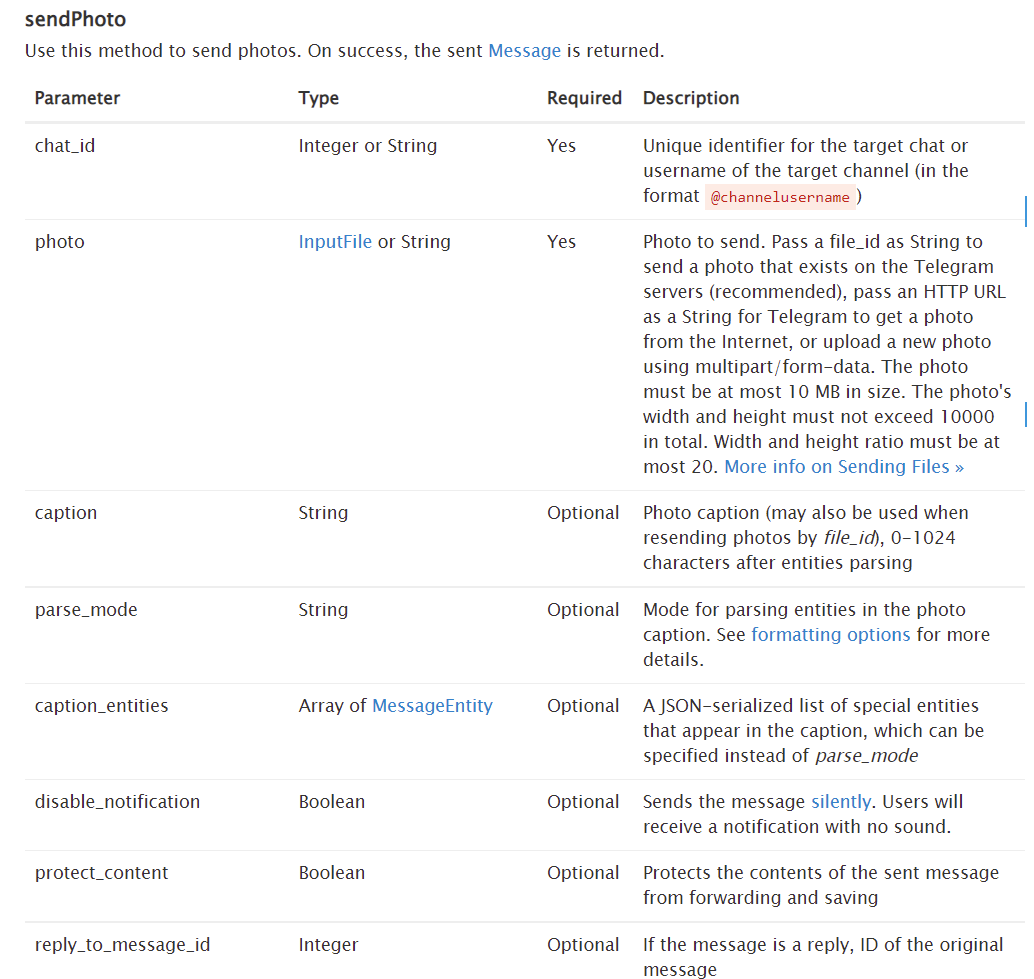Select the reply_to_message_id parameter name
The width and height of the screenshot is (1034, 979).
coord(122,945)
